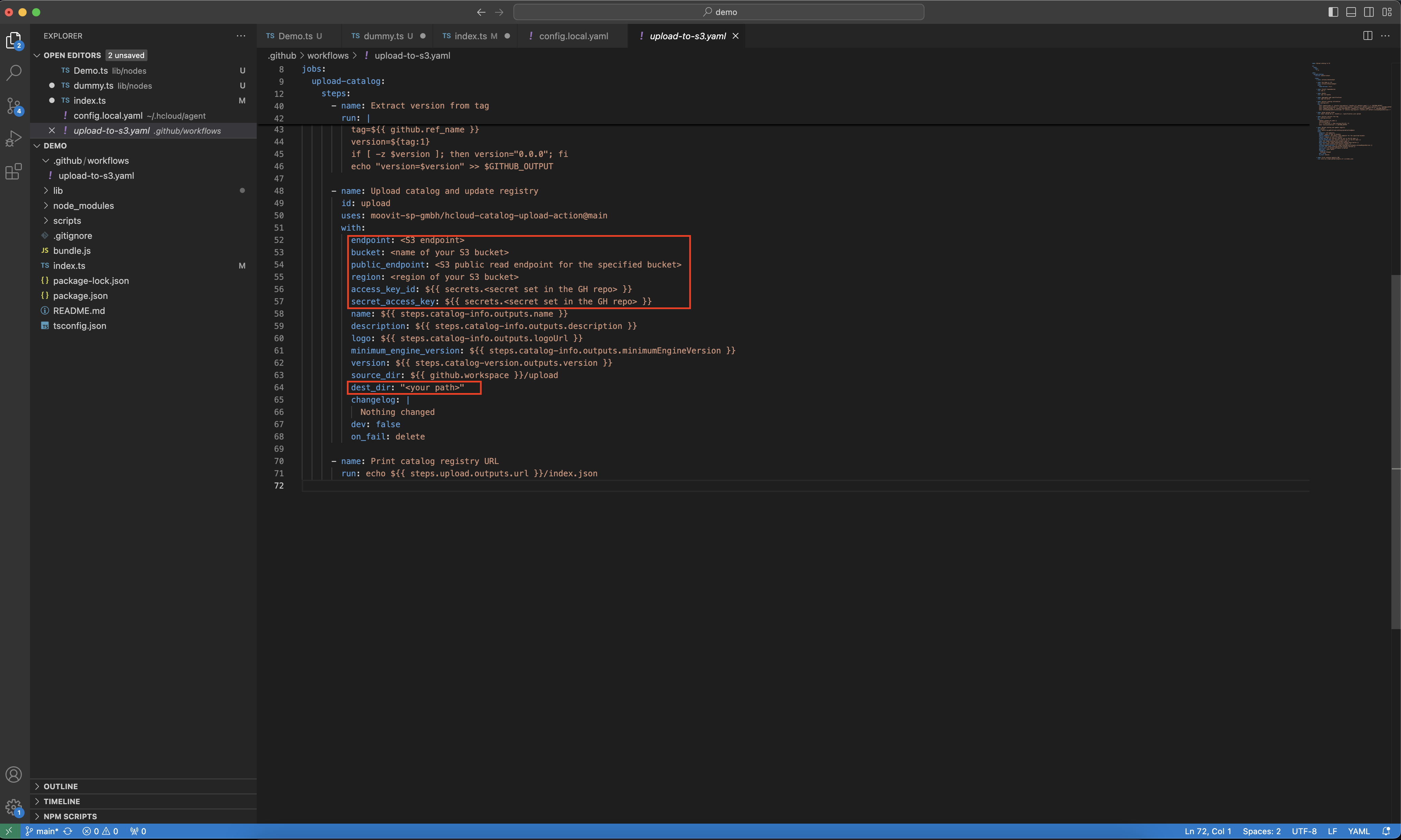This screenshot has width=1401, height=840.
Task: Open the Manage gear icon
Action: [x=14, y=807]
